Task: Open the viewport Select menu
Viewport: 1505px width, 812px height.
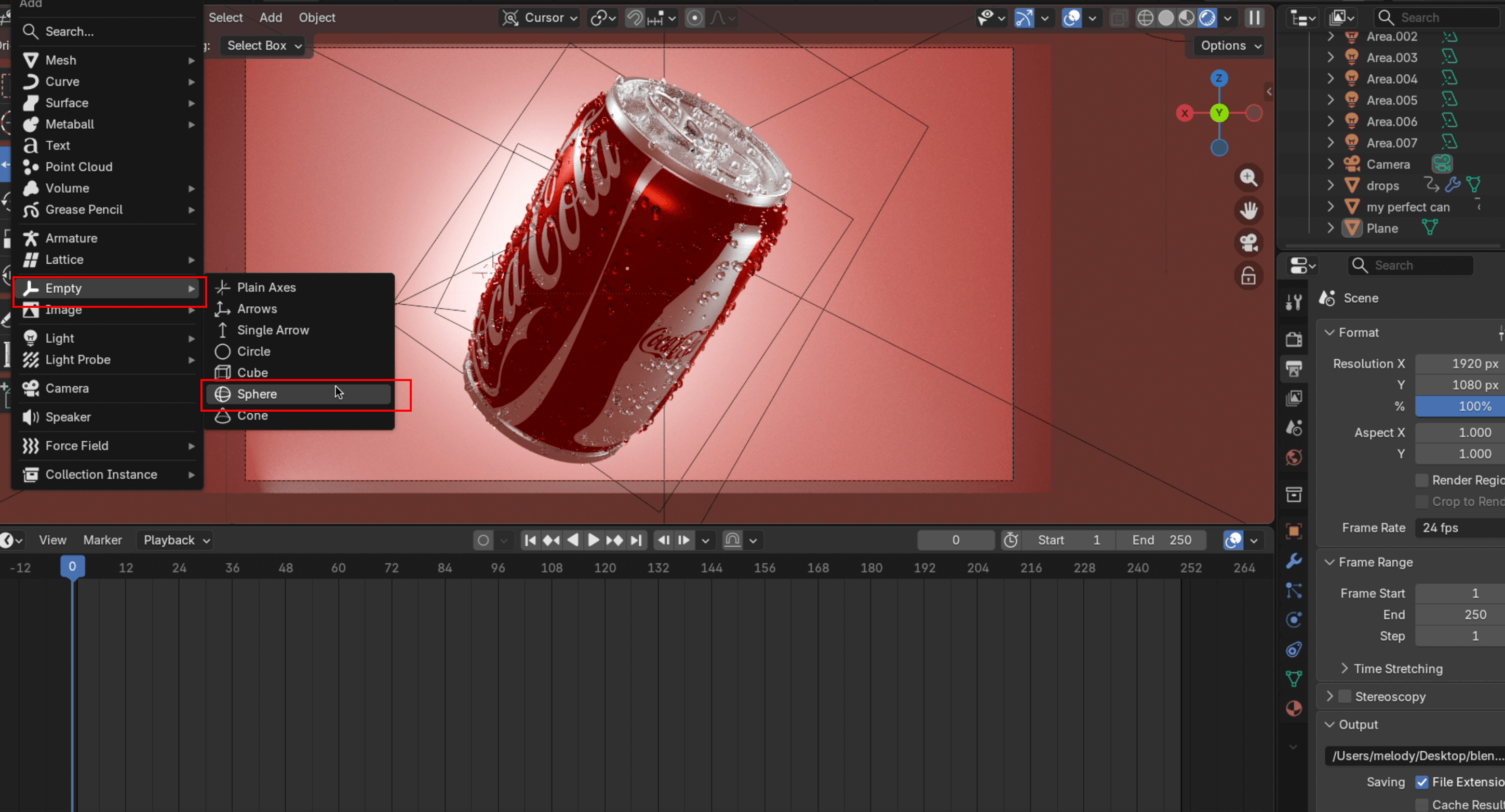Action: [225, 18]
